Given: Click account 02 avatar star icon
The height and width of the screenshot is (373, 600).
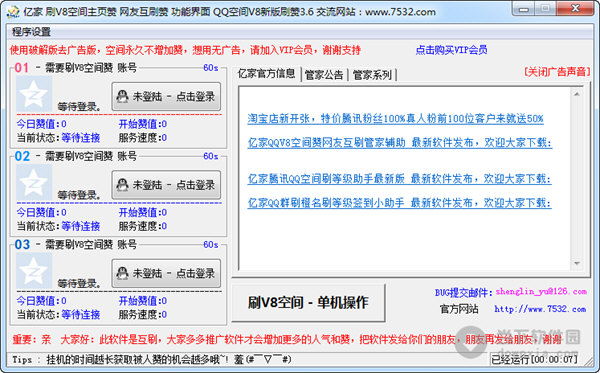Looking at the screenshot, I should (x=34, y=182).
